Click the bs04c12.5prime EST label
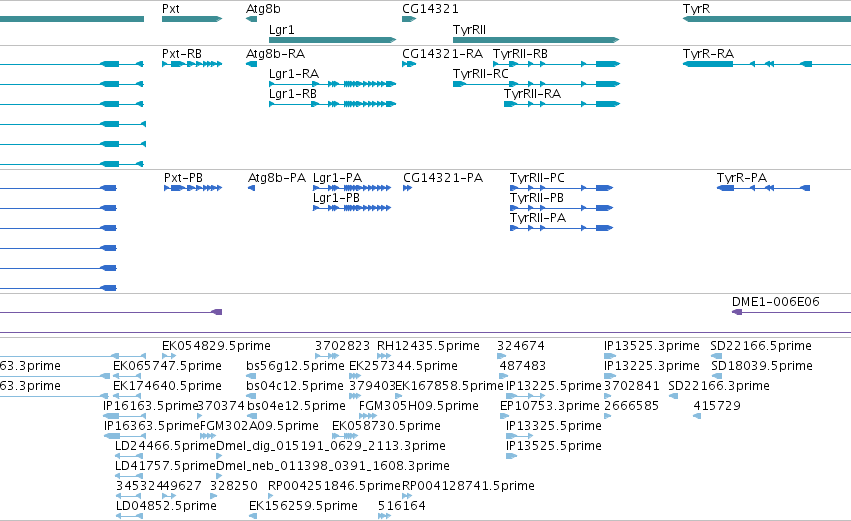 (x=295, y=386)
